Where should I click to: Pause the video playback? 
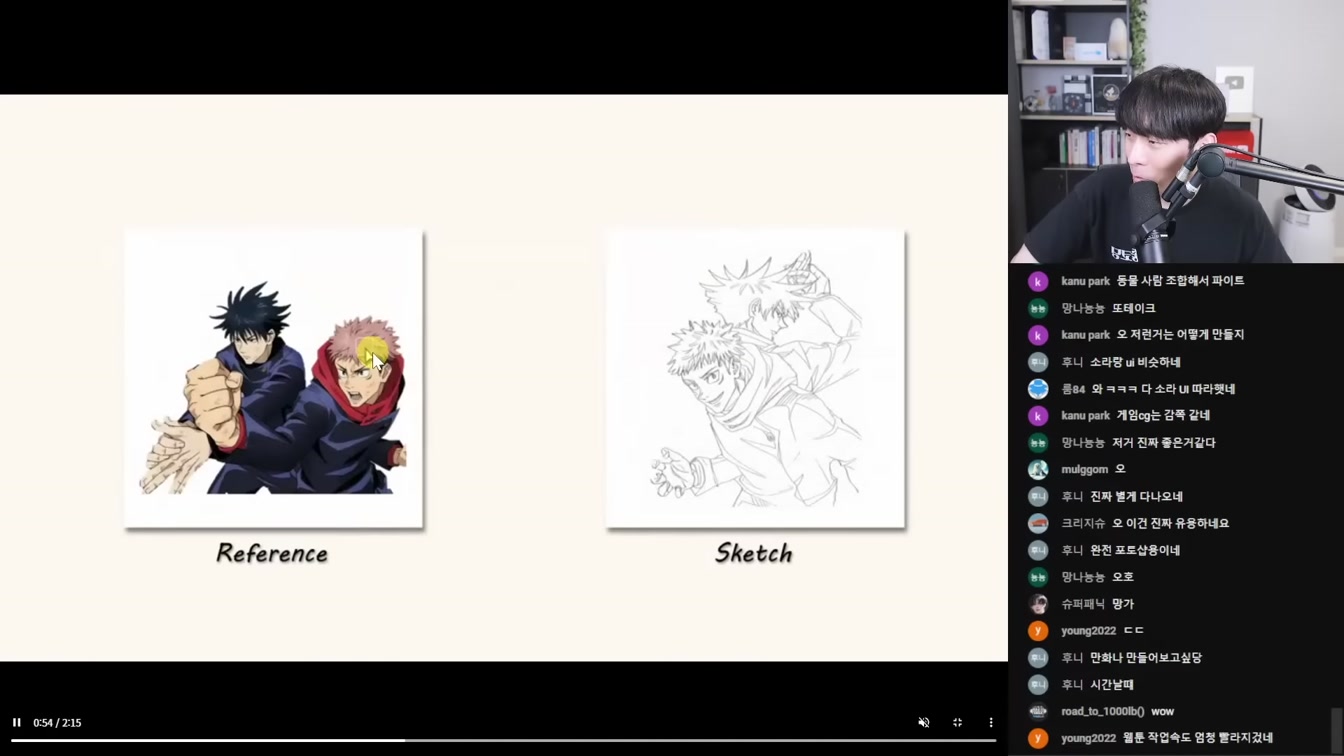pos(17,722)
